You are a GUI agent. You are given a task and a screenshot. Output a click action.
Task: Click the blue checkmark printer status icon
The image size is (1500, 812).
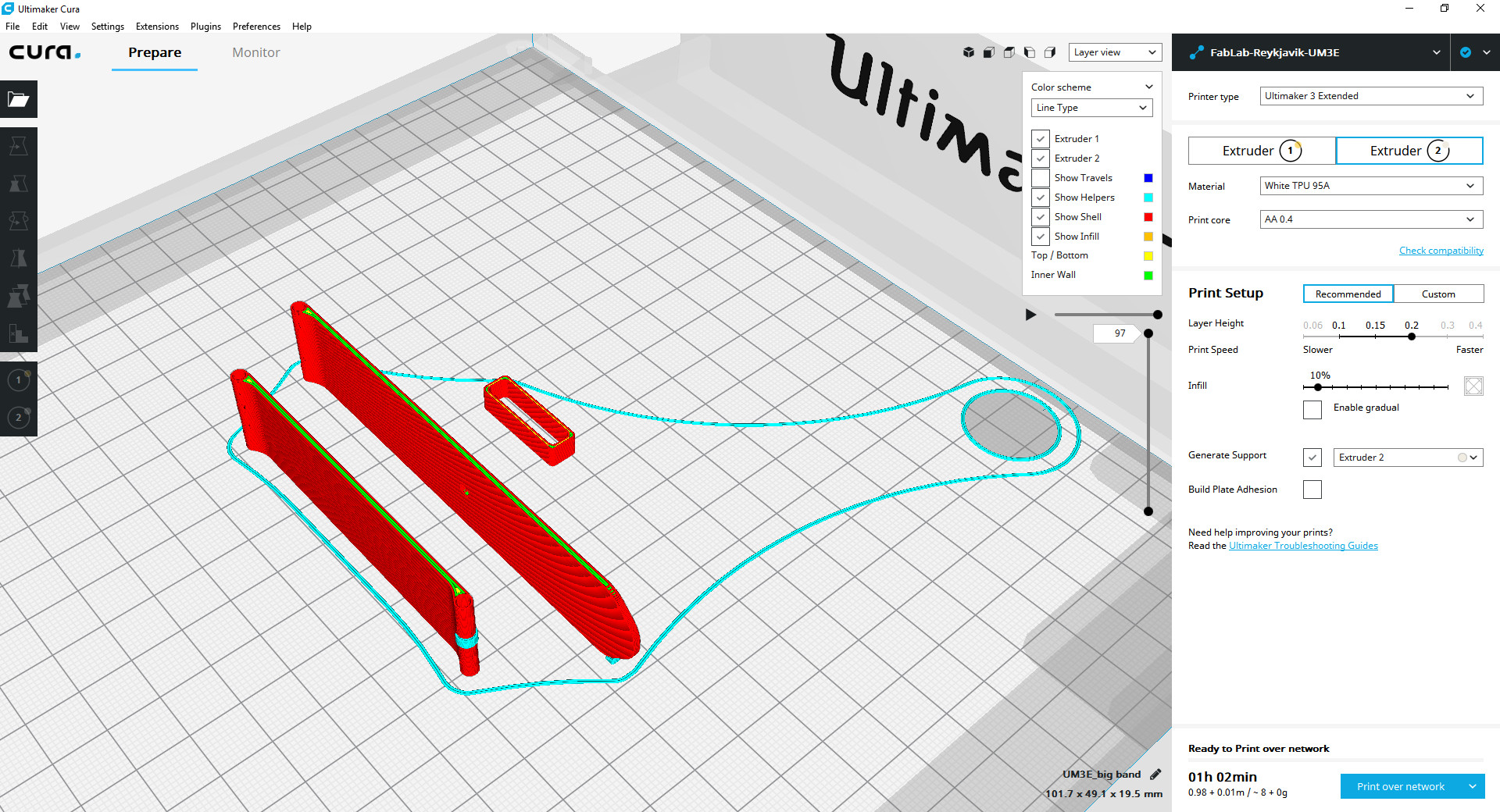tap(1466, 52)
